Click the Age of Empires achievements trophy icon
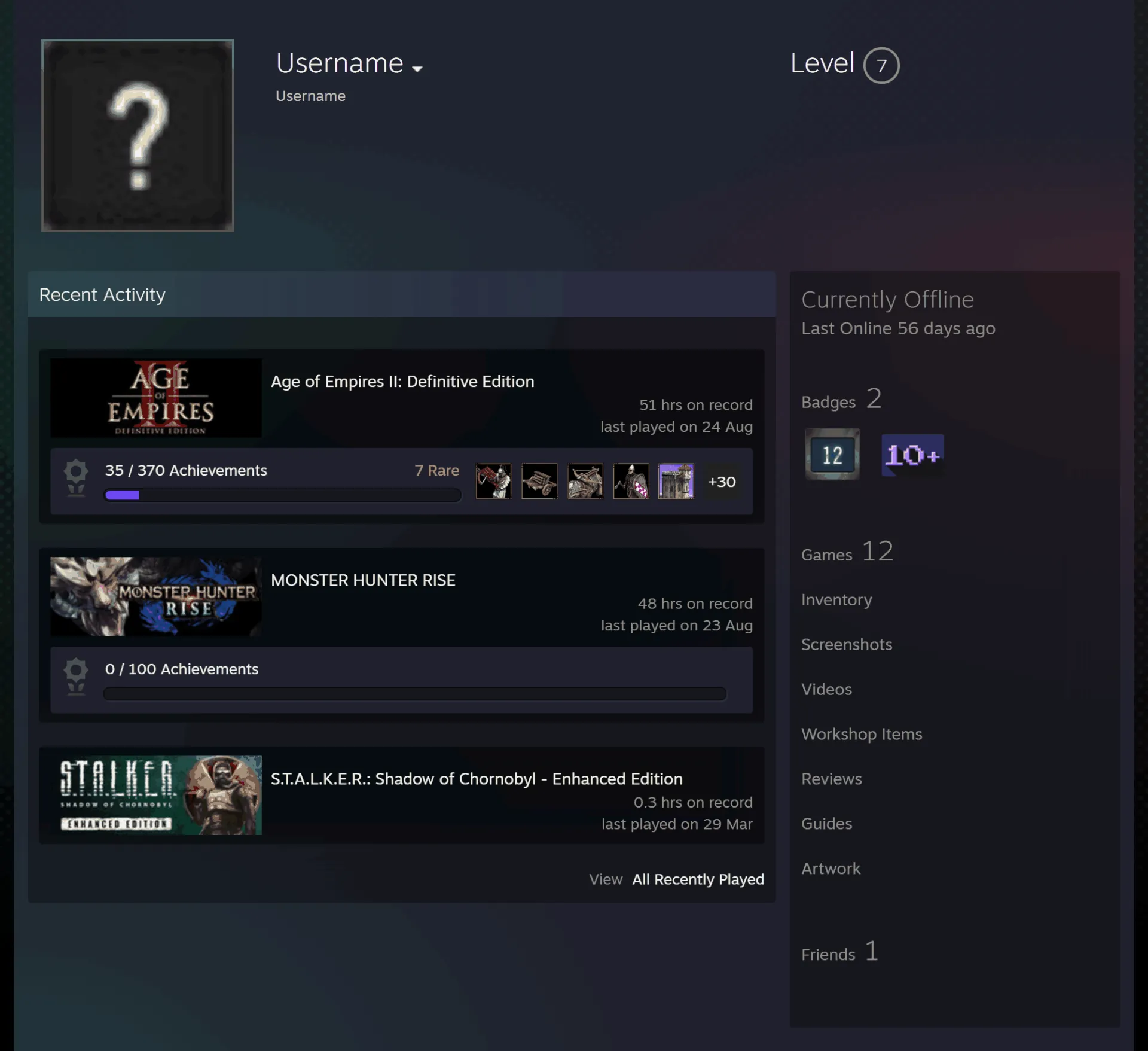 click(76, 478)
